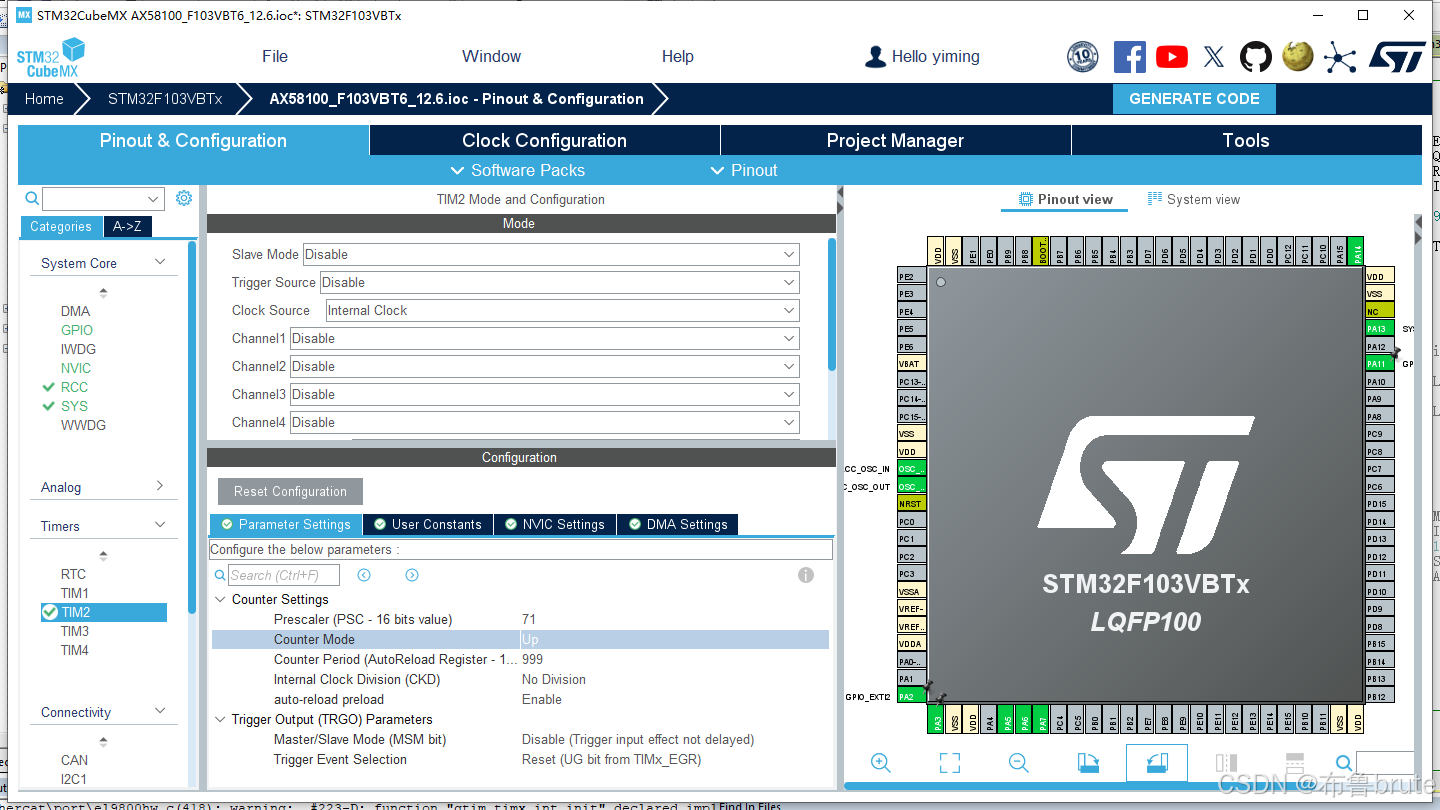Open the category search combo box

[x=102, y=199]
